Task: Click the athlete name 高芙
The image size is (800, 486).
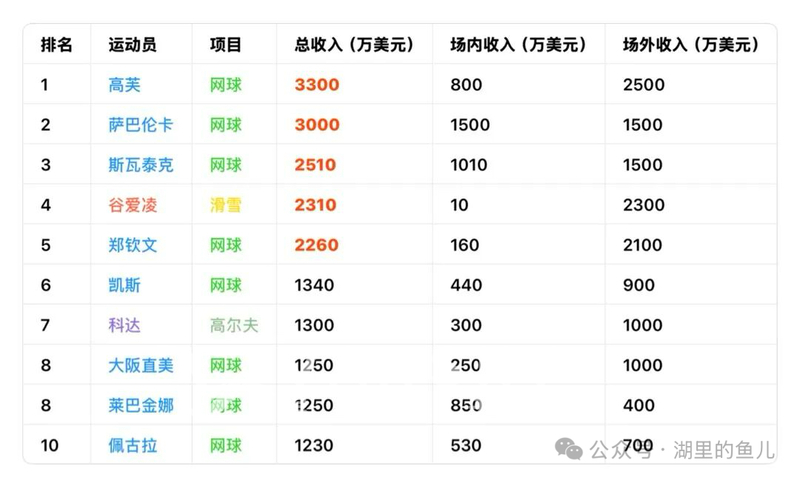Action: click(x=124, y=85)
